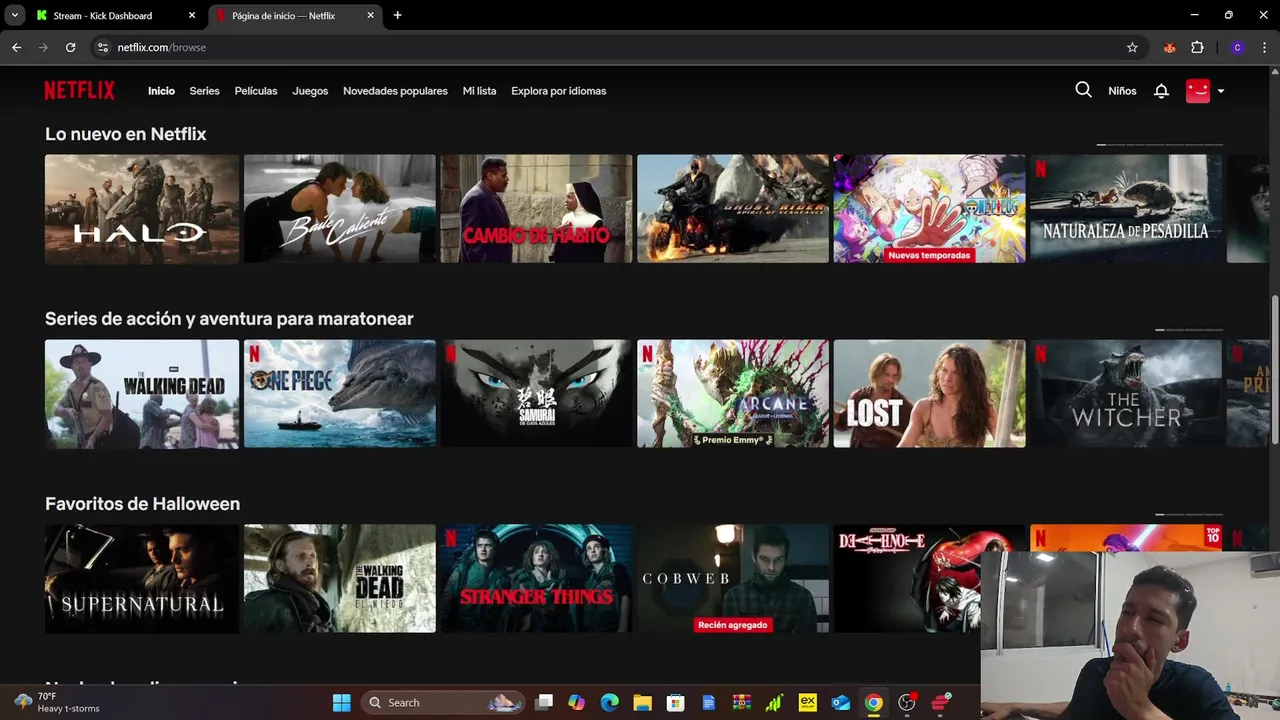The height and width of the screenshot is (720, 1280).
Task: Close the Netflix Página de inicio tab
Action: click(x=370, y=15)
